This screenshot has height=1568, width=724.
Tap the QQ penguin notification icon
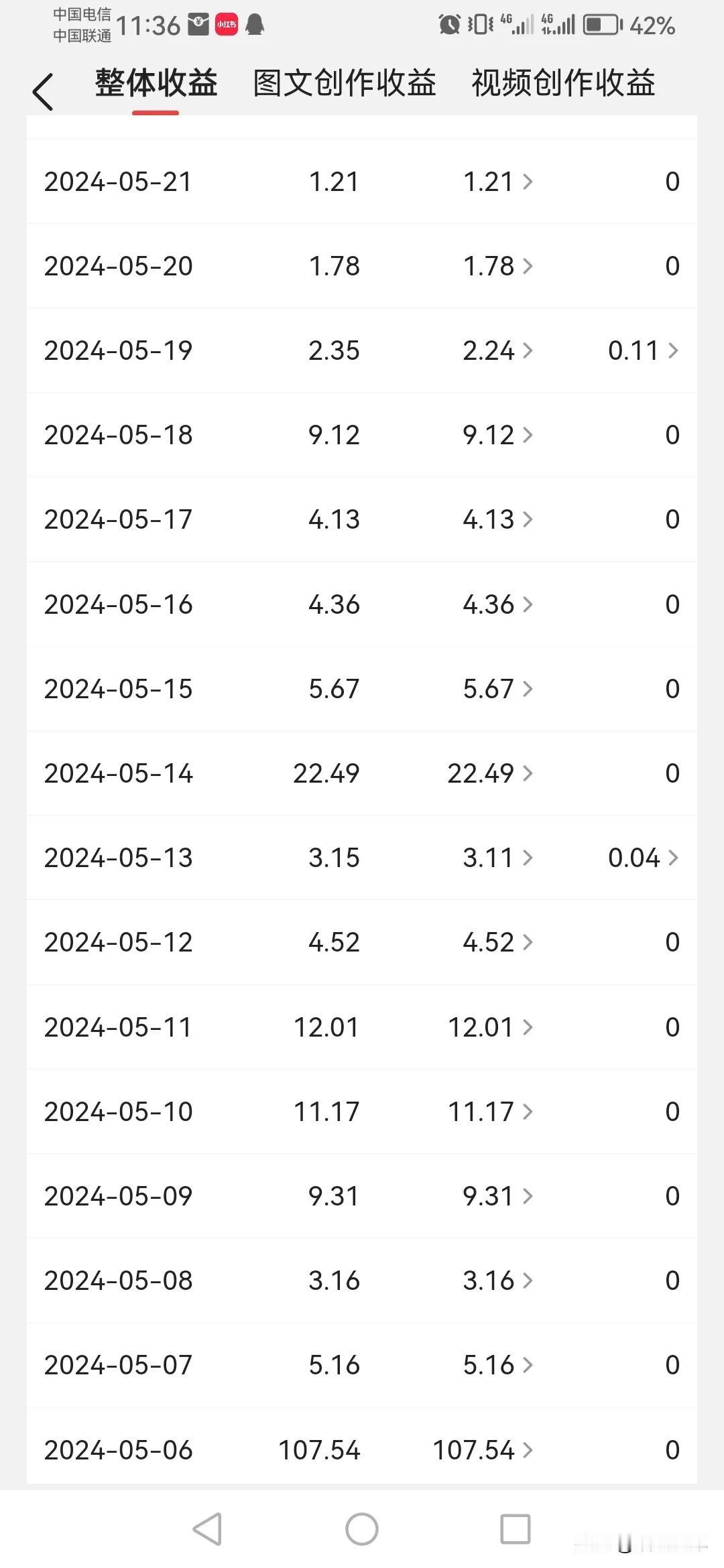[x=255, y=25]
